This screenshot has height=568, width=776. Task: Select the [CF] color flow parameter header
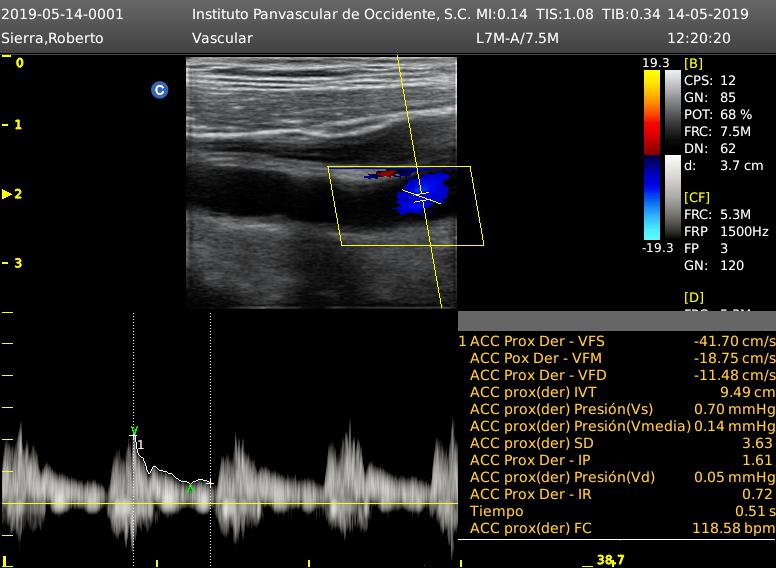(x=697, y=197)
